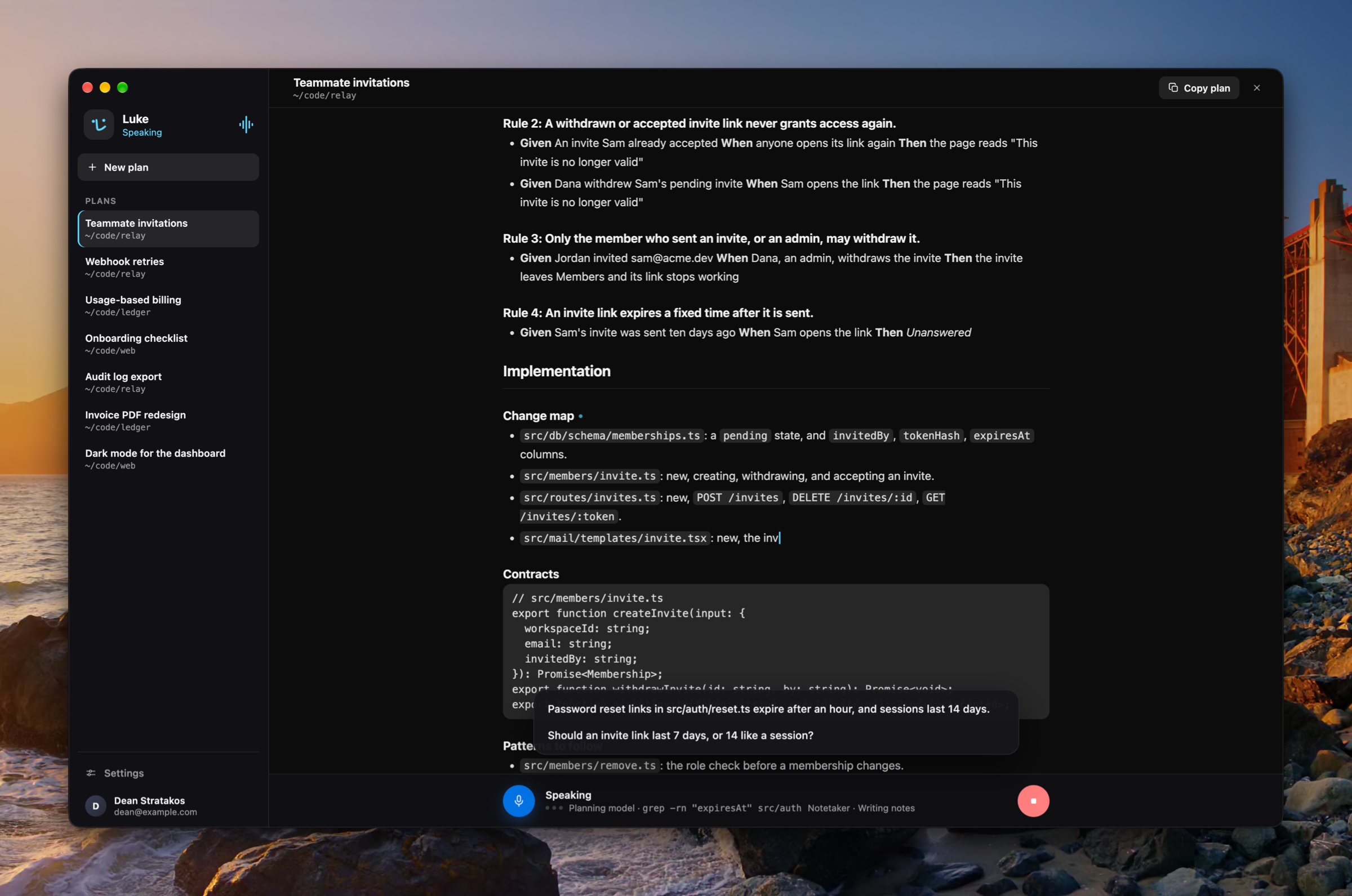The height and width of the screenshot is (896, 1352).
Task: Click the blue dot beside Change map
Action: pyautogui.click(x=581, y=416)
